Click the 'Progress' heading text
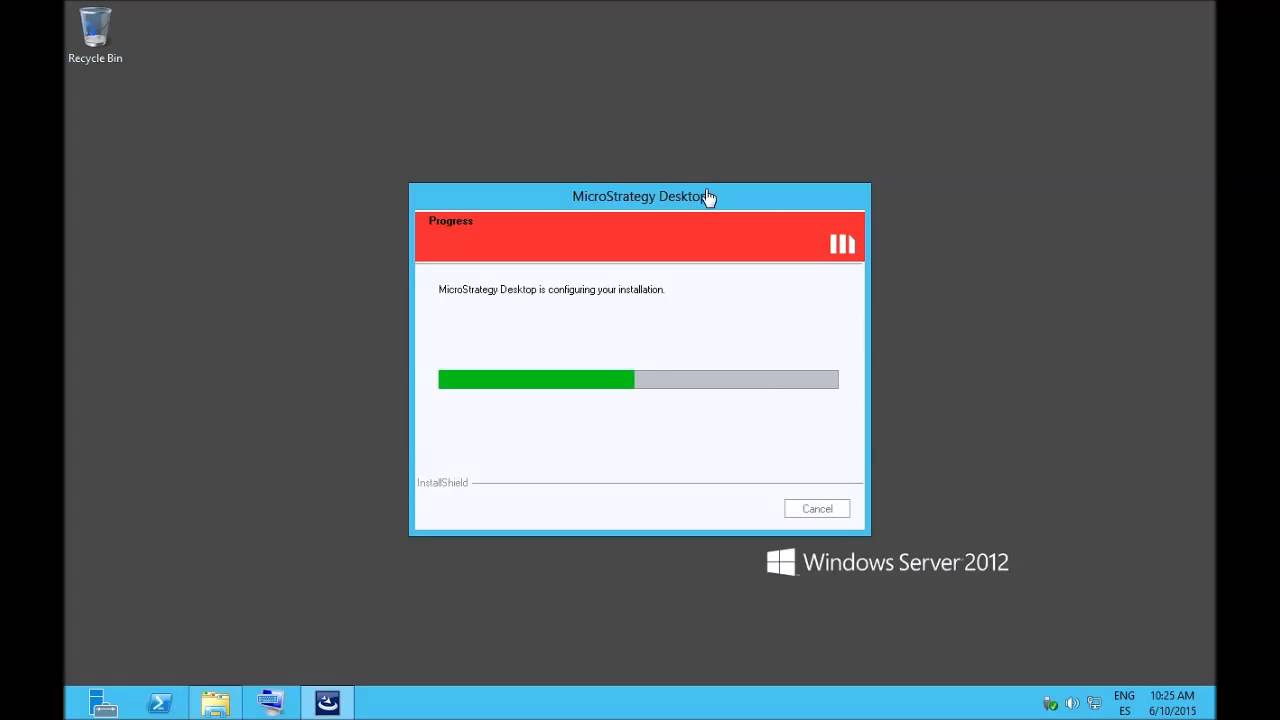 [451, 221]
